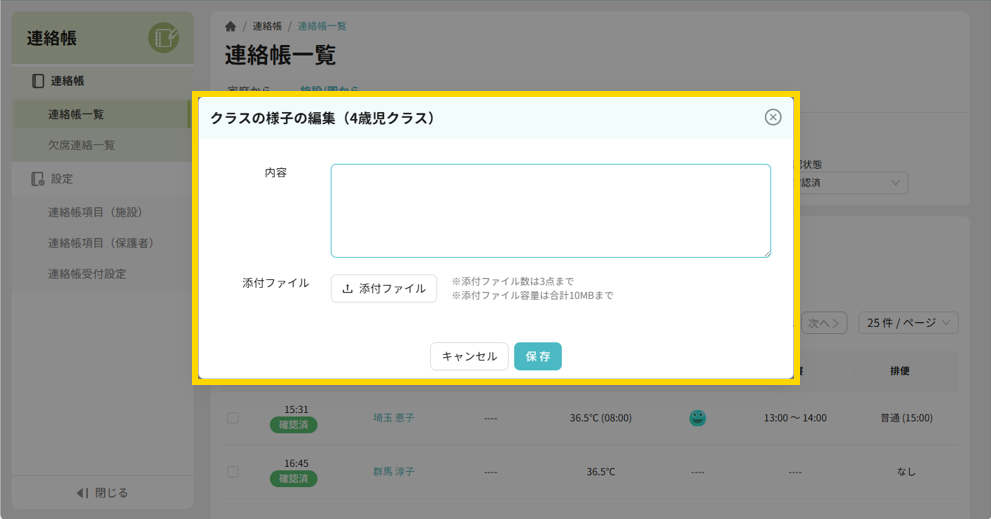Click the キャンセル button
The image size is (991, 519).
click(x=469, y=357)
